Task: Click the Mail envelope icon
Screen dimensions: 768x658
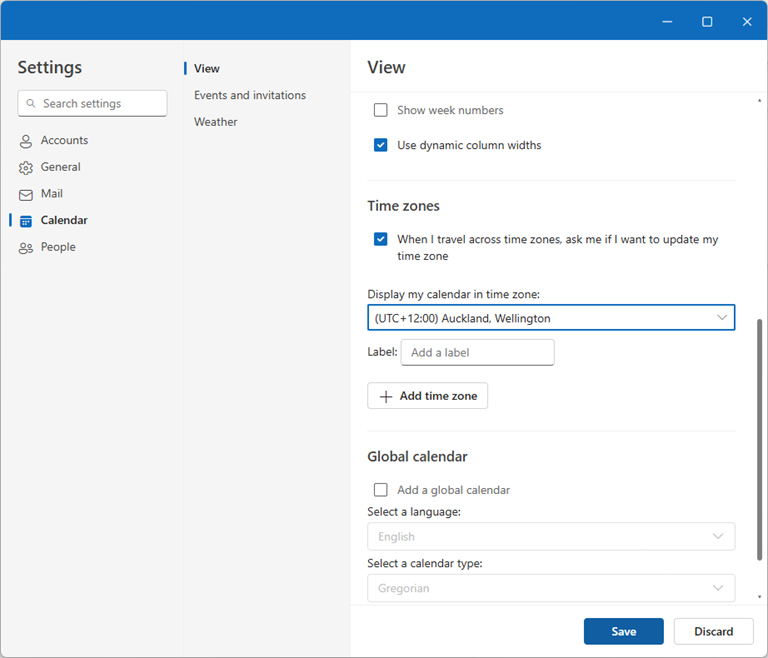Action: pyautogui.click(x=26, y=194)
